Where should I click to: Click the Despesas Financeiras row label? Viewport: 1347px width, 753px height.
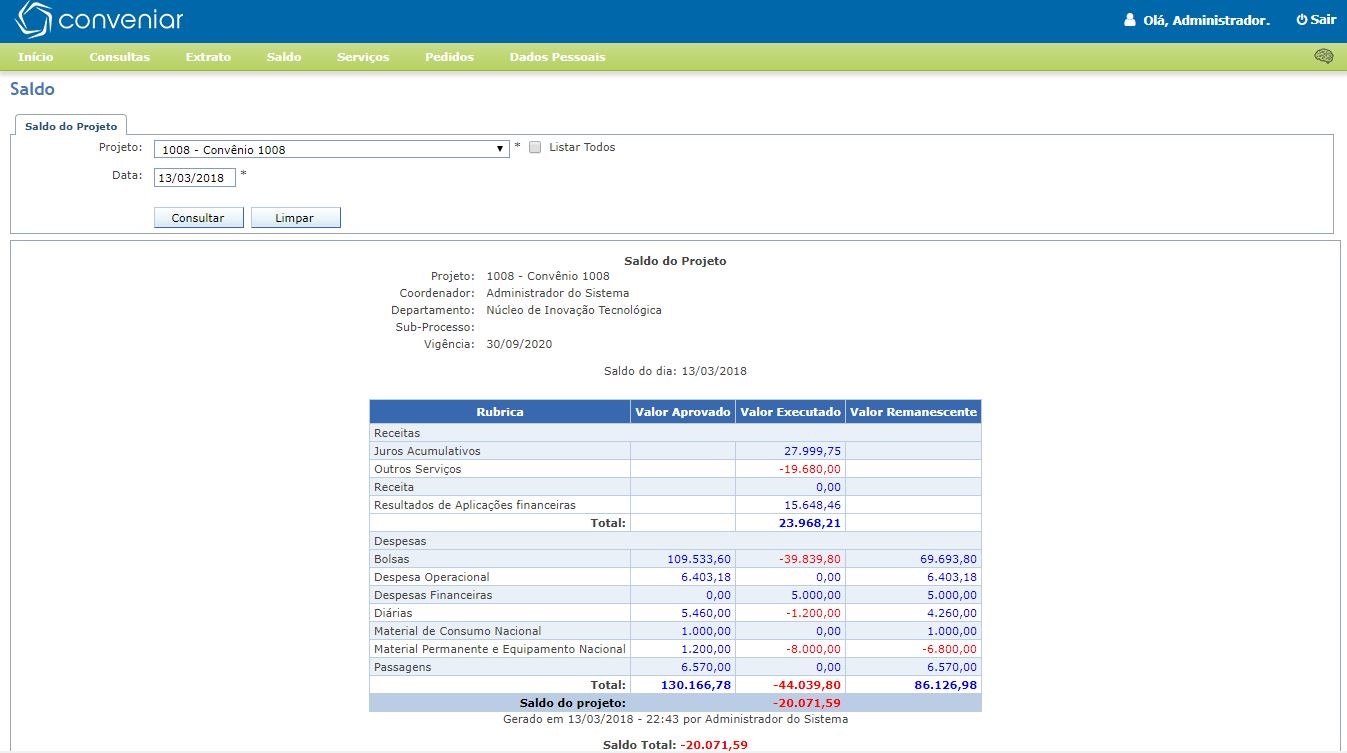432,595
